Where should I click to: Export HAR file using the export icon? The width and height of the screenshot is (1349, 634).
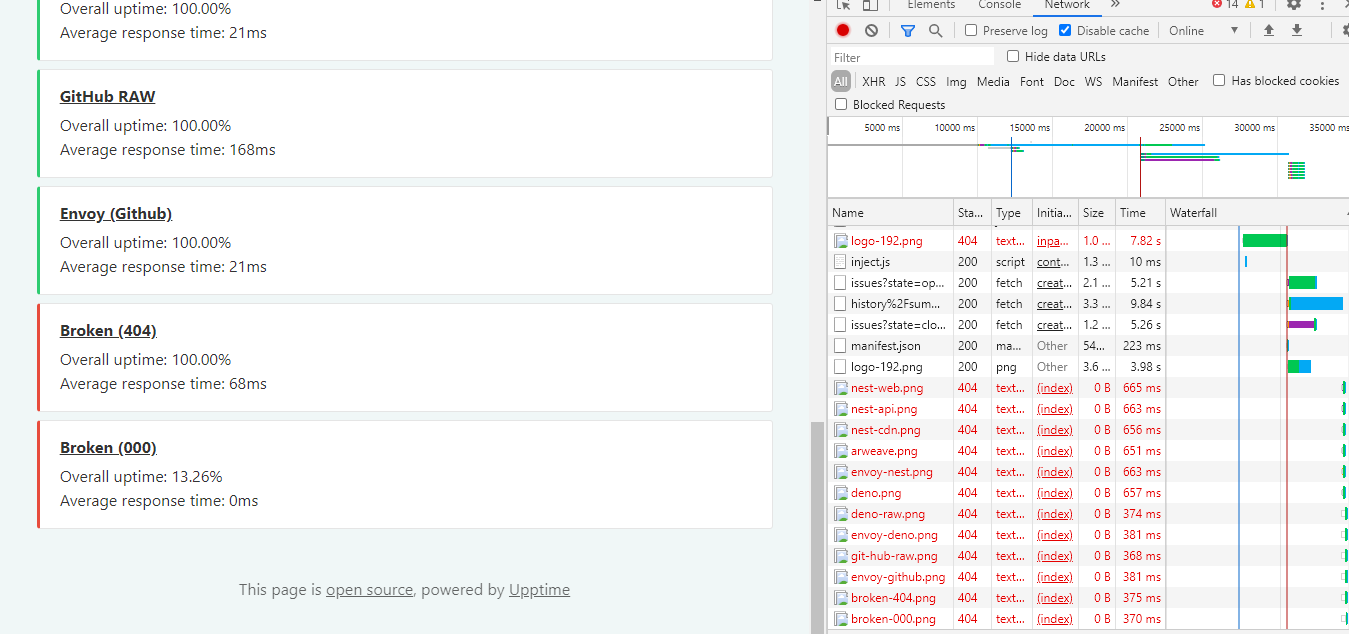click(1297, 30)
